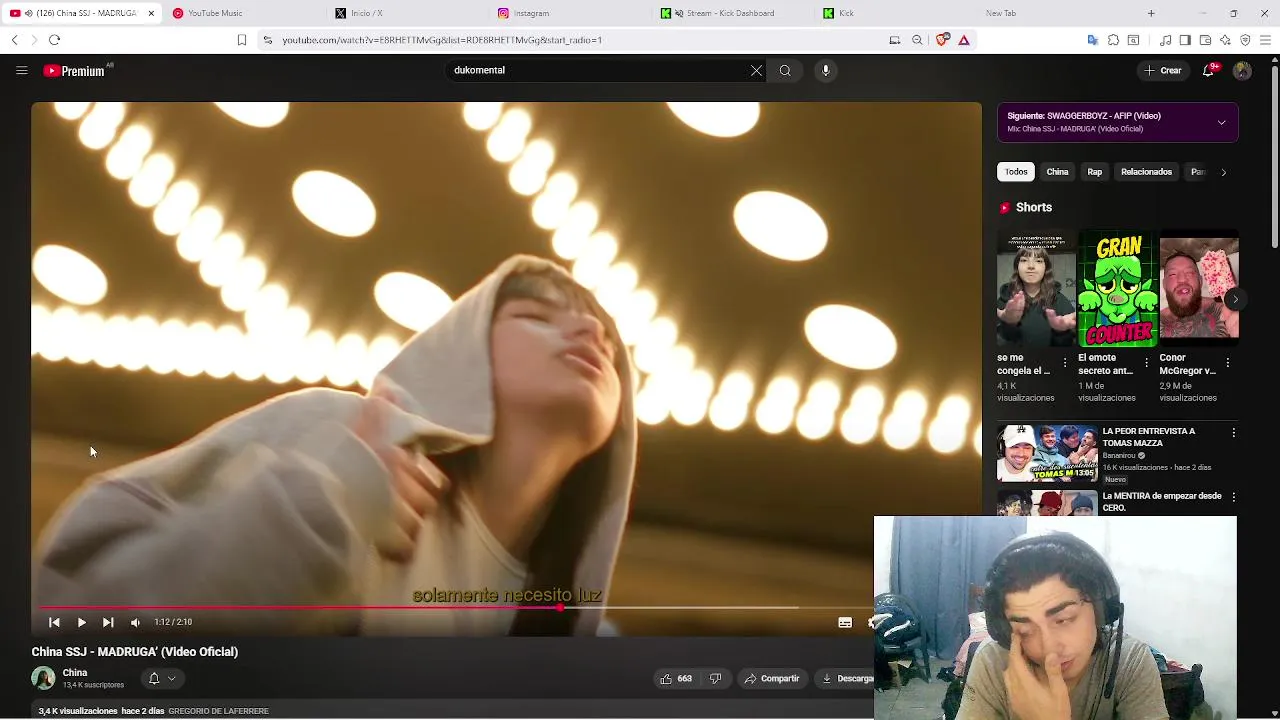This screenshot has width=1280, height=720.
Task: Switch to the New Tab tab
Action: click(x=1058, y=13)
